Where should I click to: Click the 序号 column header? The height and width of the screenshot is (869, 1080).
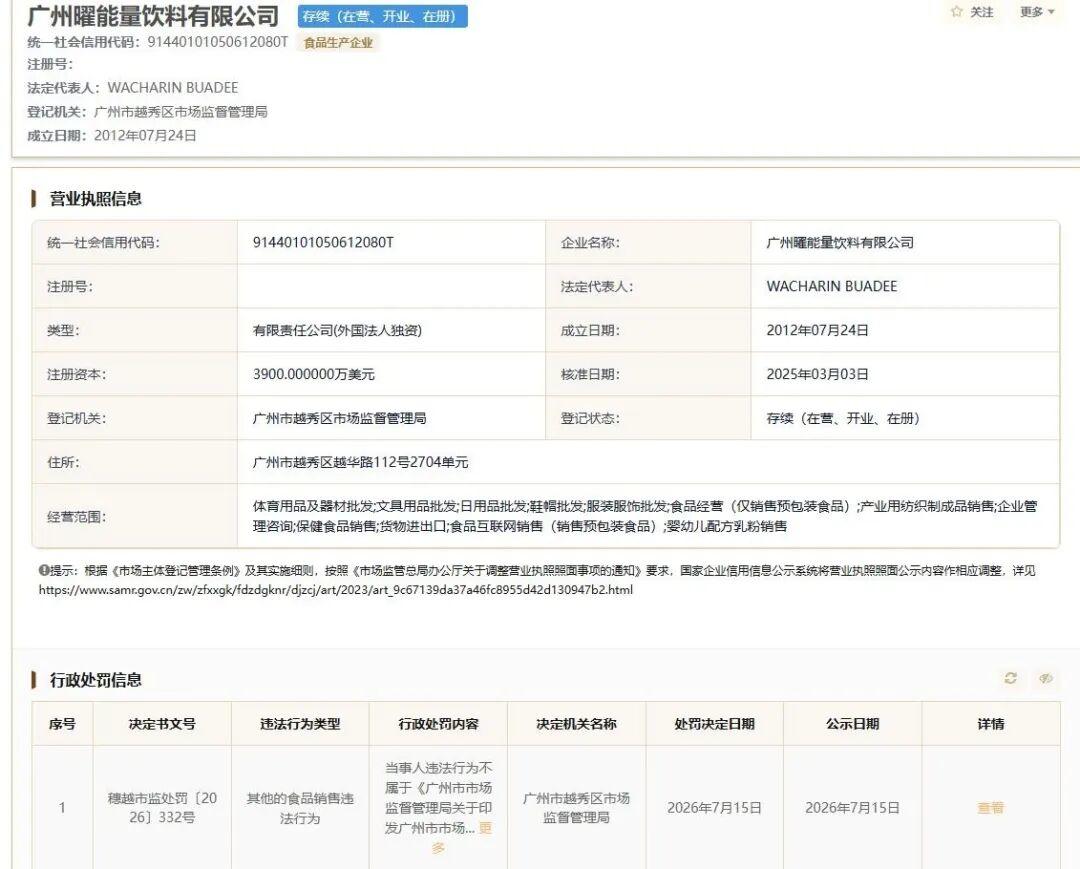(x=62, y=724)
